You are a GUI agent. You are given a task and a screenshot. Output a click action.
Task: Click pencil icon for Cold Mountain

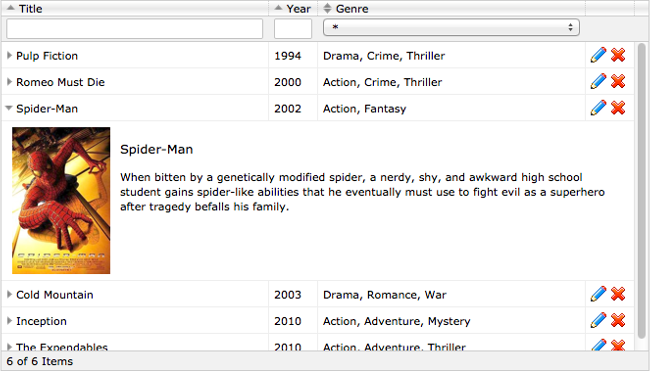tap(598, 294)
